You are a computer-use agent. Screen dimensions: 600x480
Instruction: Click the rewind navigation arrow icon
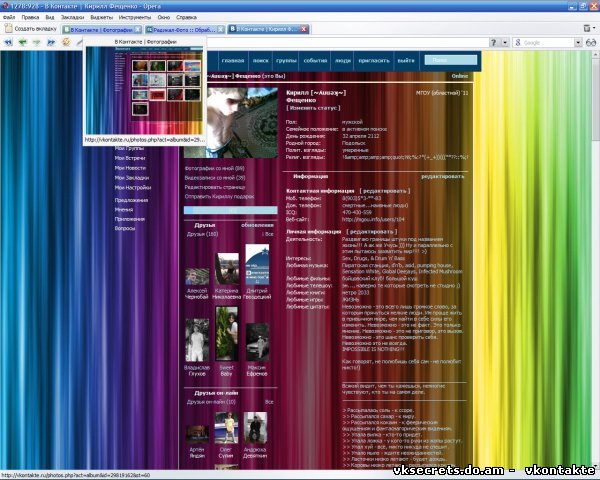[8, 42]
